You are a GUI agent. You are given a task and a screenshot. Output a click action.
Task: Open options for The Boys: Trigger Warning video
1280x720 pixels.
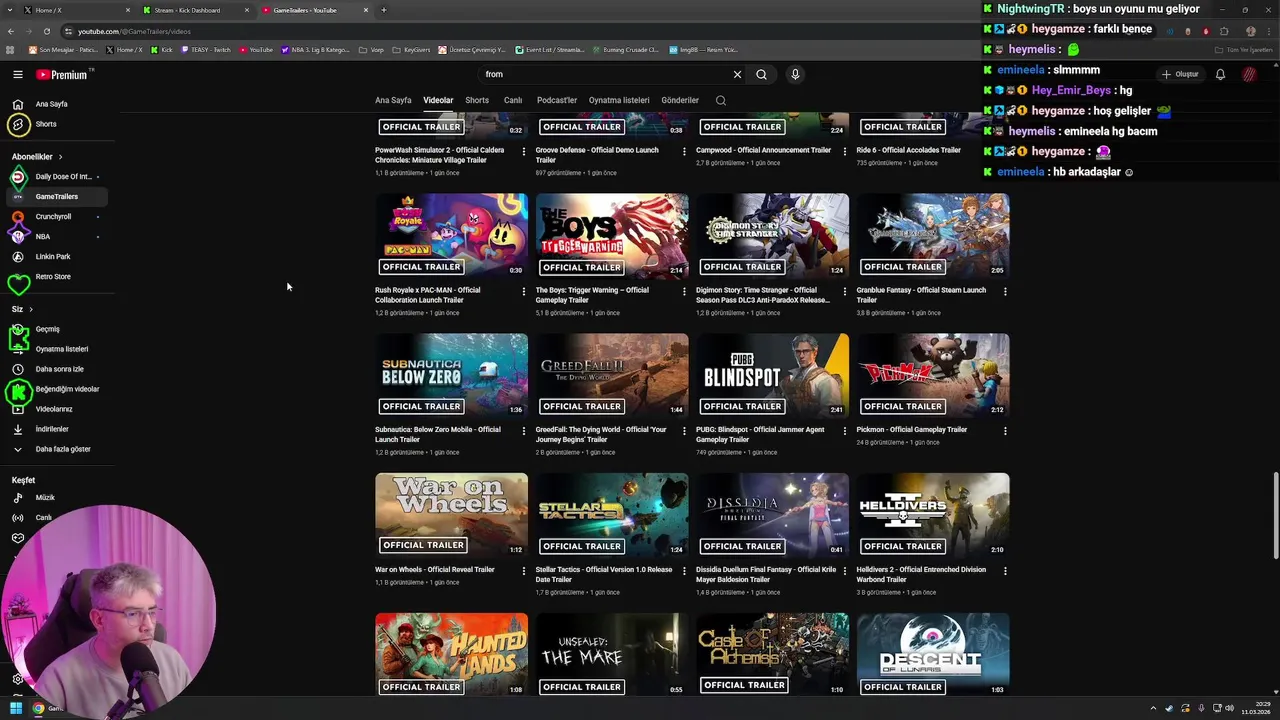[x=684, y=292]
